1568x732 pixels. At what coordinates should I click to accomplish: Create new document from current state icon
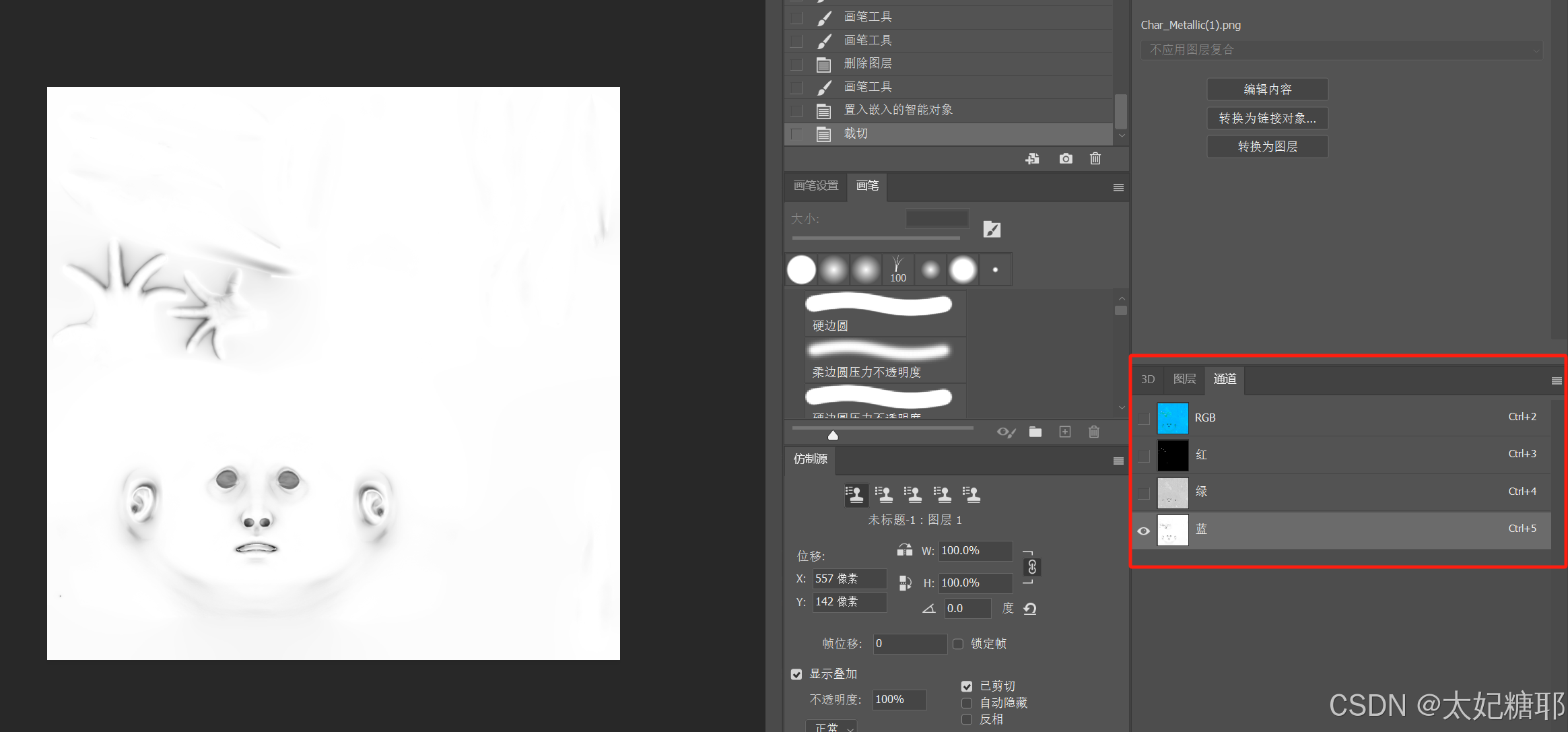pos(1032,159)
